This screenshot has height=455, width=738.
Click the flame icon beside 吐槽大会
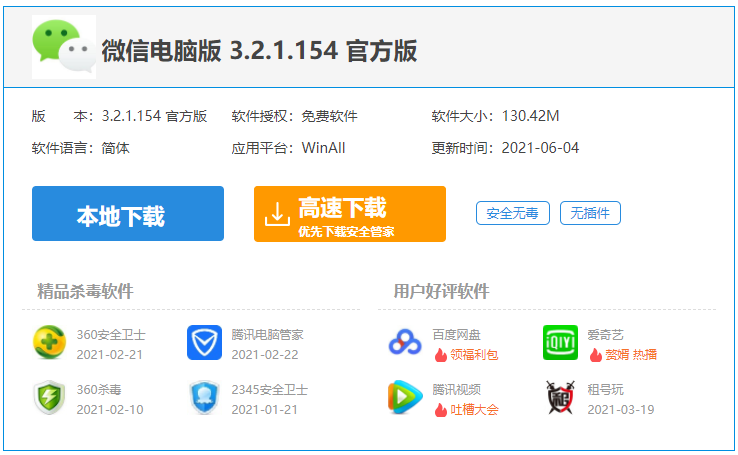point(441,410)
